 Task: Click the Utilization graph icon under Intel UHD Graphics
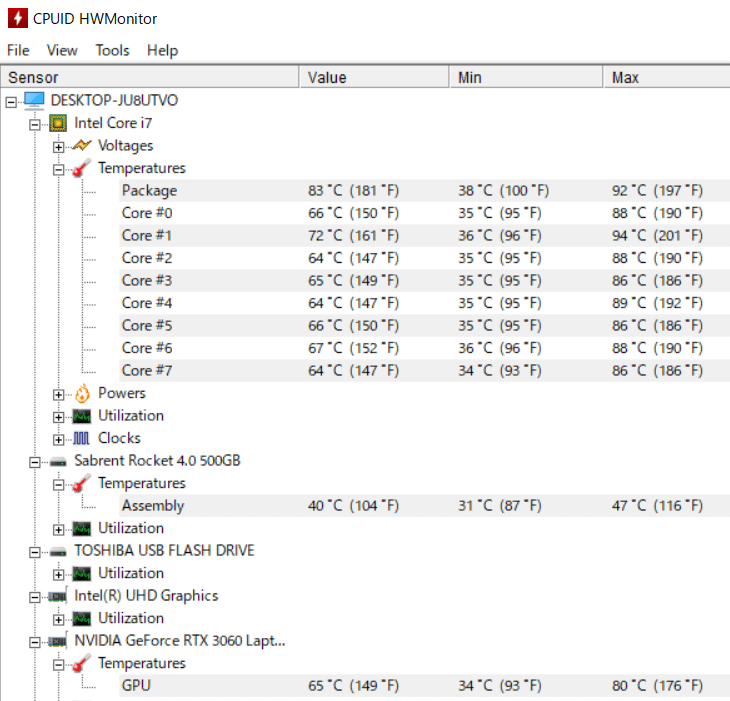point(81,619)
